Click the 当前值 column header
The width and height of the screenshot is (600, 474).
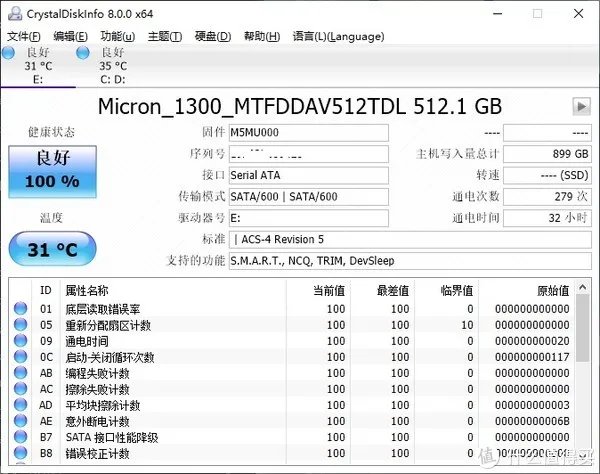pos(318,290)
